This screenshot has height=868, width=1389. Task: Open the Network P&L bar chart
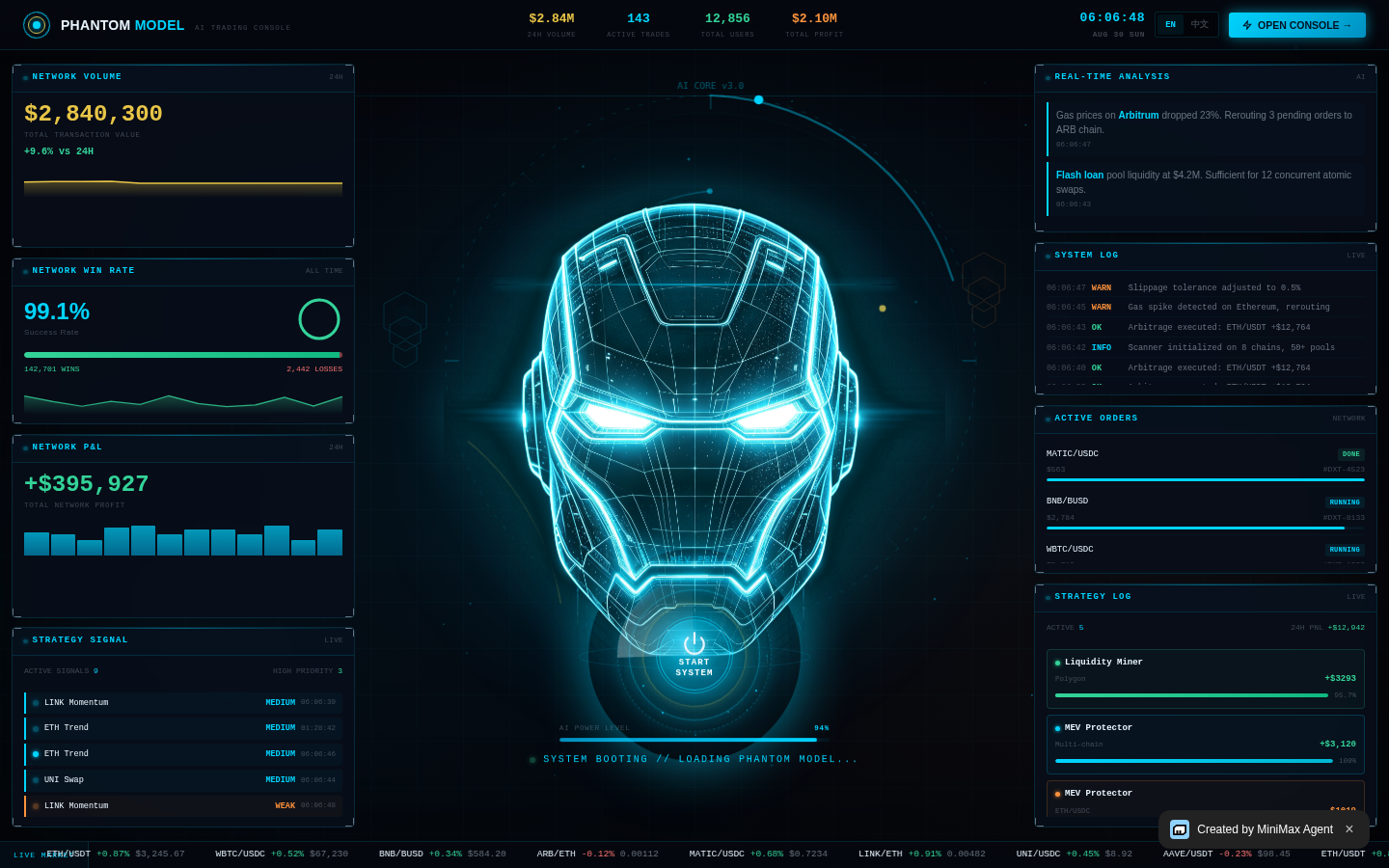click(x=183, y=540)
